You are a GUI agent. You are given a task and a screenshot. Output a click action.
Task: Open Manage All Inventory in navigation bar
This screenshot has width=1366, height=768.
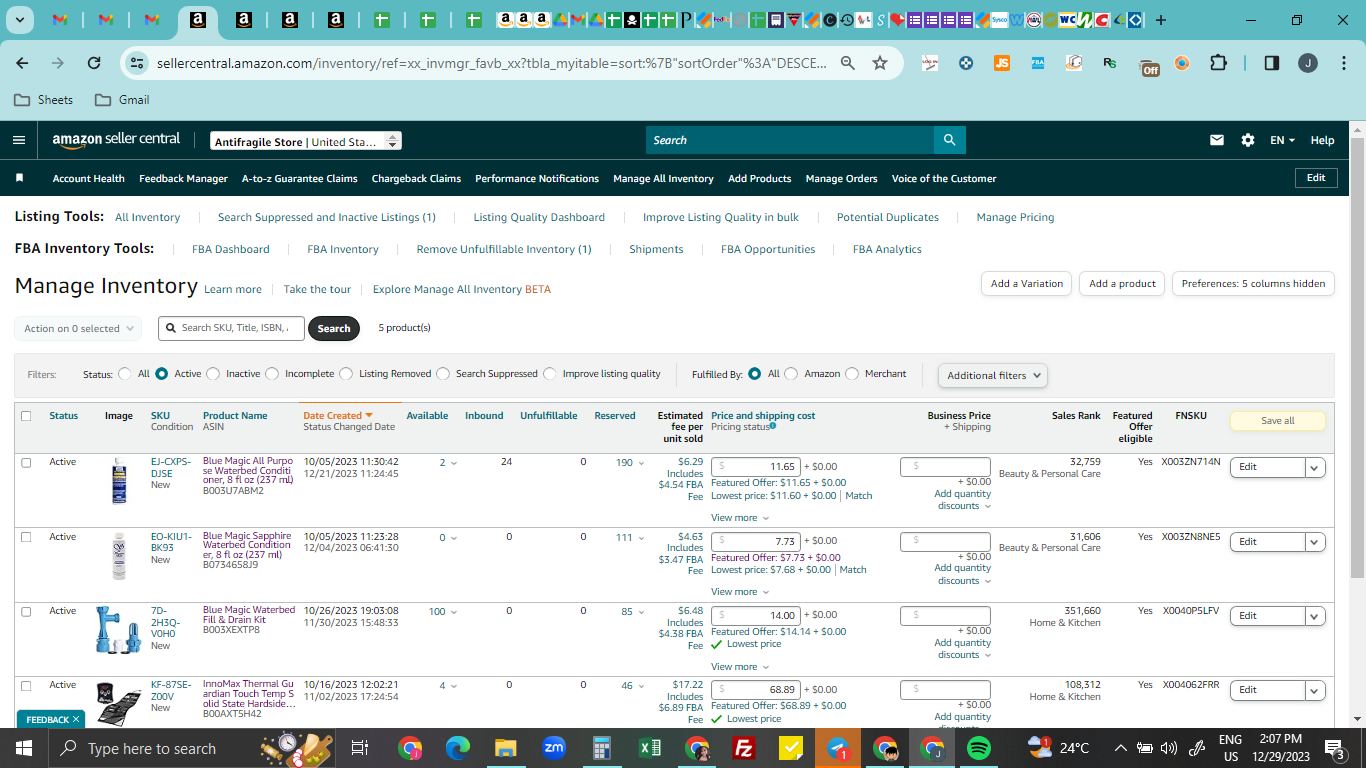click(663, 178)
